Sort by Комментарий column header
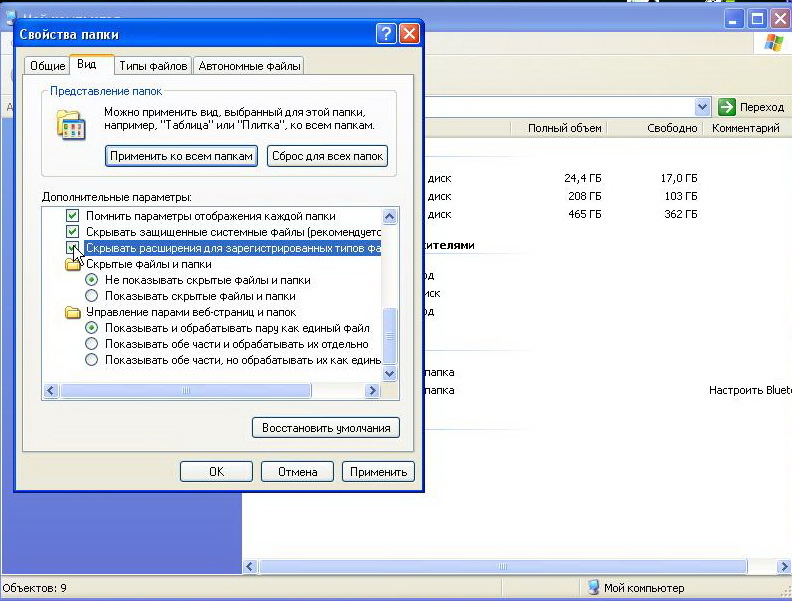 click(x=747, y=128)
